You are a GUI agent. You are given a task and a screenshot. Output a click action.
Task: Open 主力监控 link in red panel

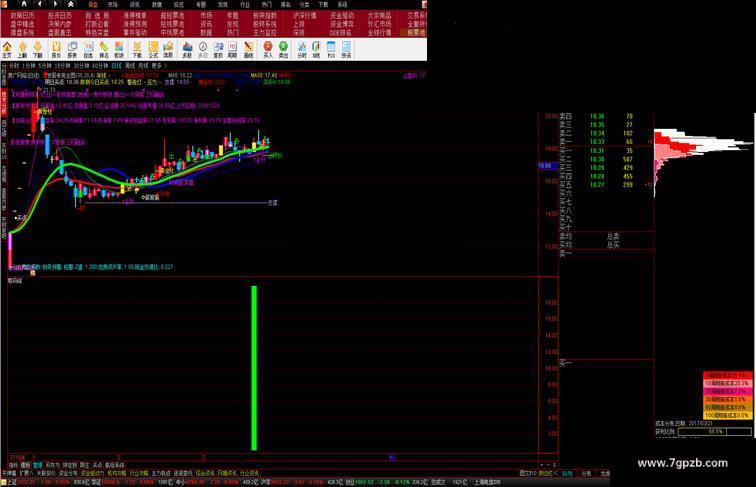(x=265, y=33)
